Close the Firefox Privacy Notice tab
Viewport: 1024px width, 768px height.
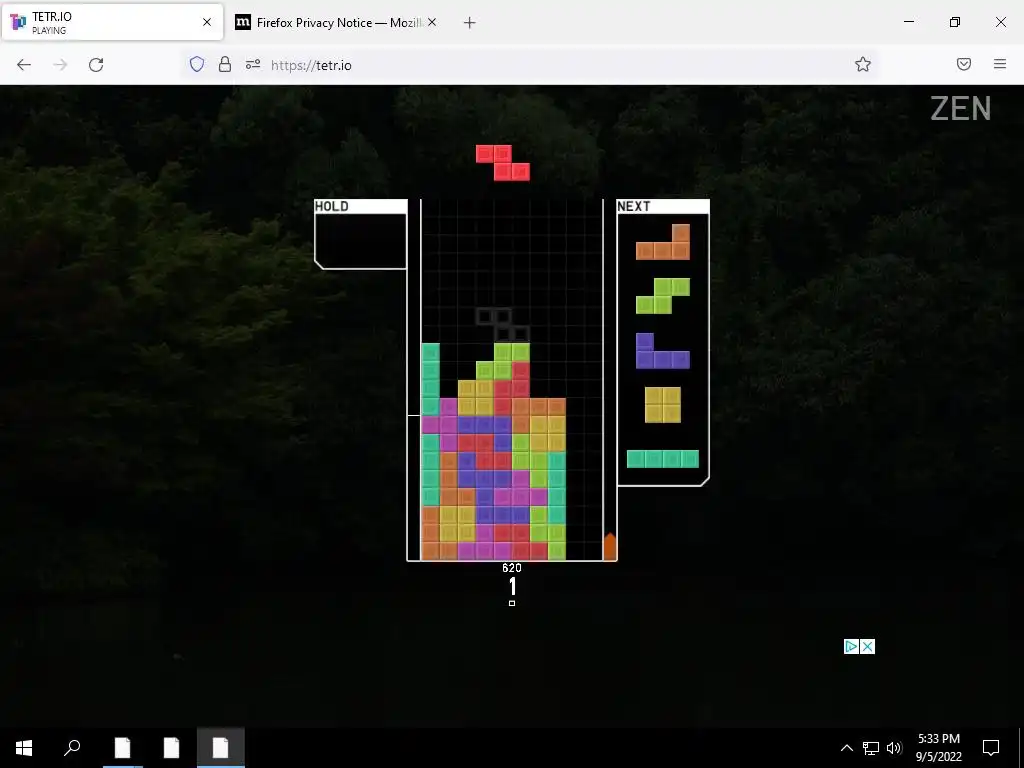(432, 22)
